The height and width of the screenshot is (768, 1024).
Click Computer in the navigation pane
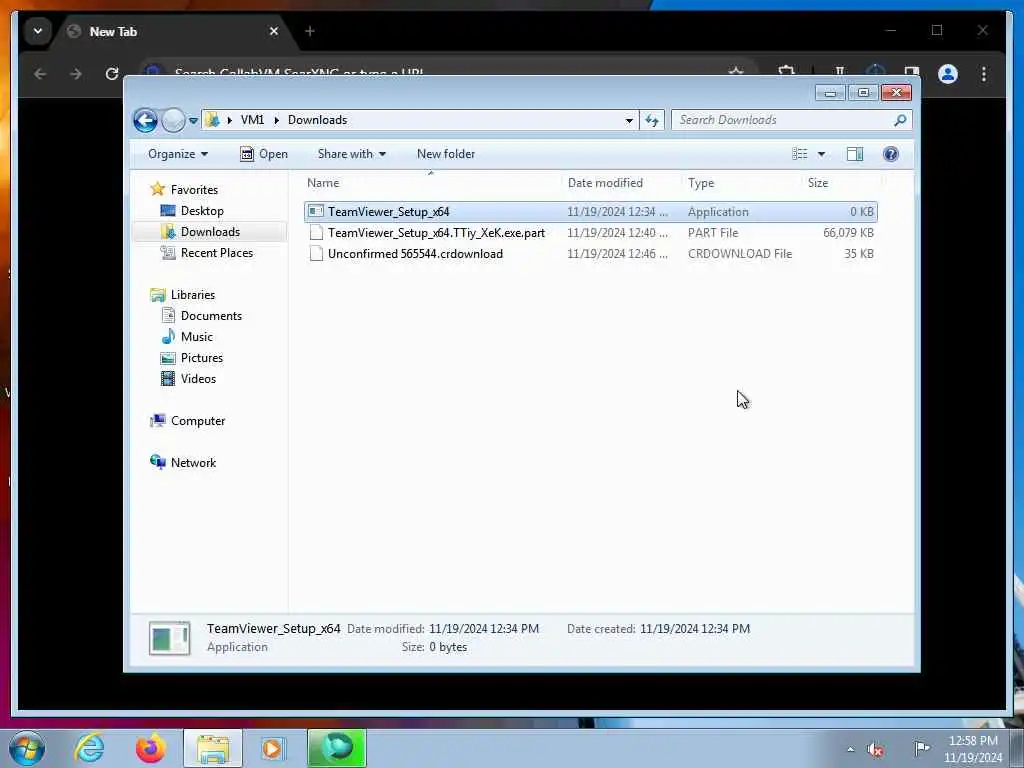(x=198, y=421)
